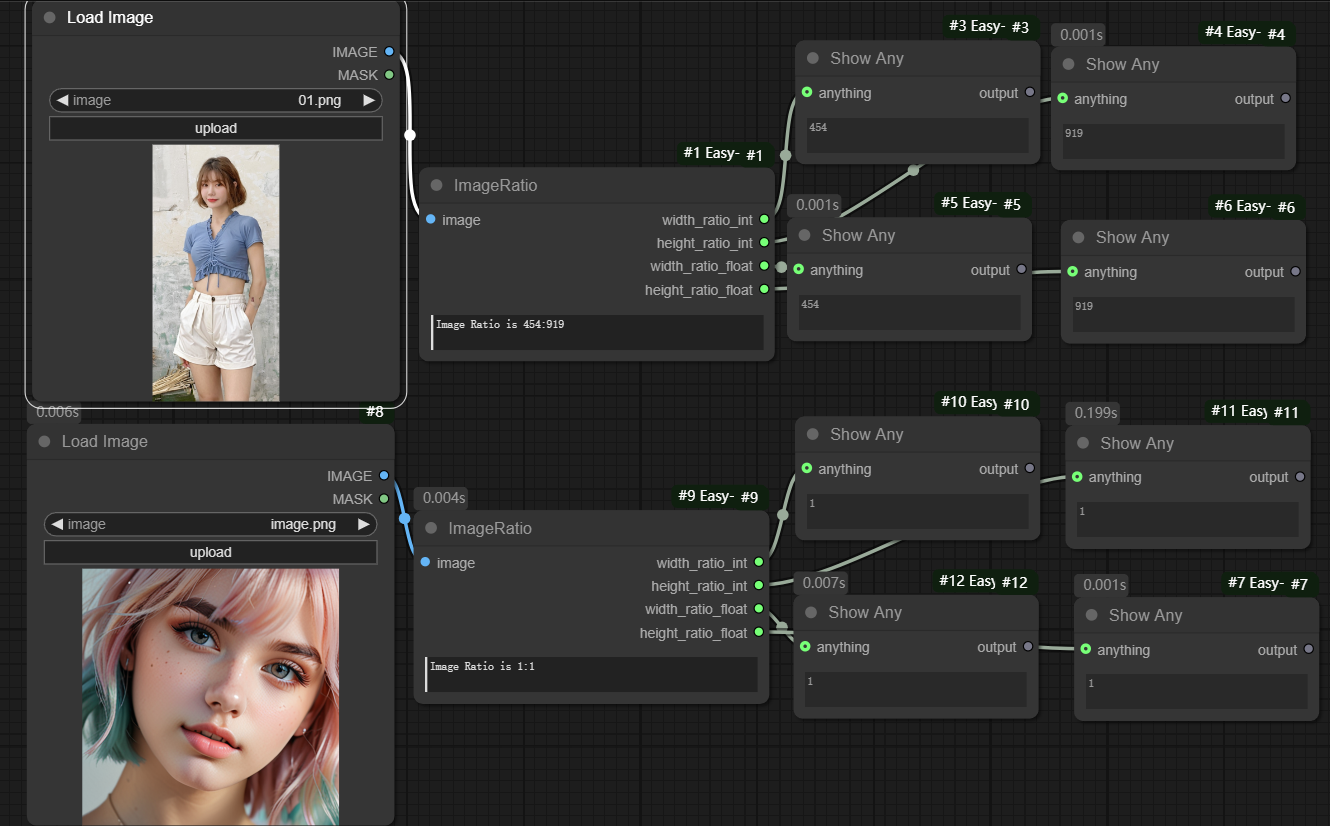Click MASK output port of image.png loader

tap(383, 499)
